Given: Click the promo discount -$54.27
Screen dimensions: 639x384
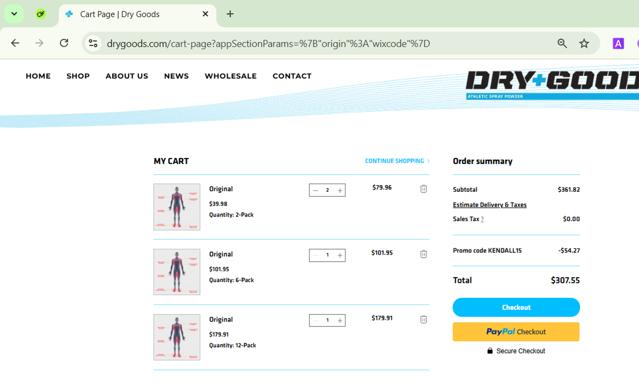Looking at the screenshot, I should (x=569, y=250).
